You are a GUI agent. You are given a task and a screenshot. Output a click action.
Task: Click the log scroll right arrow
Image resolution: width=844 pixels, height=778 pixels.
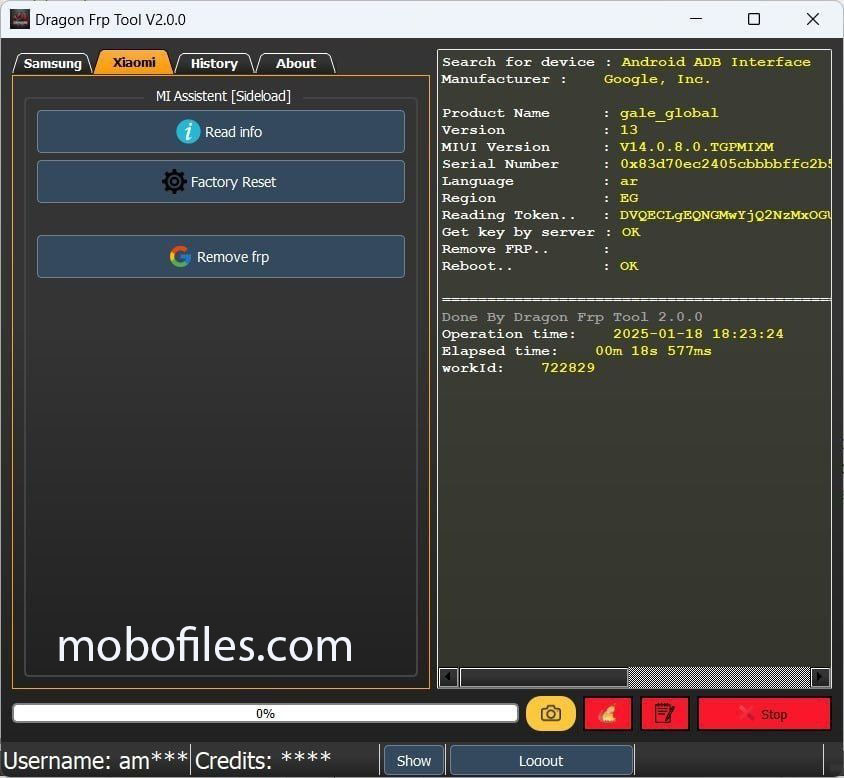(x=820, y=677)
